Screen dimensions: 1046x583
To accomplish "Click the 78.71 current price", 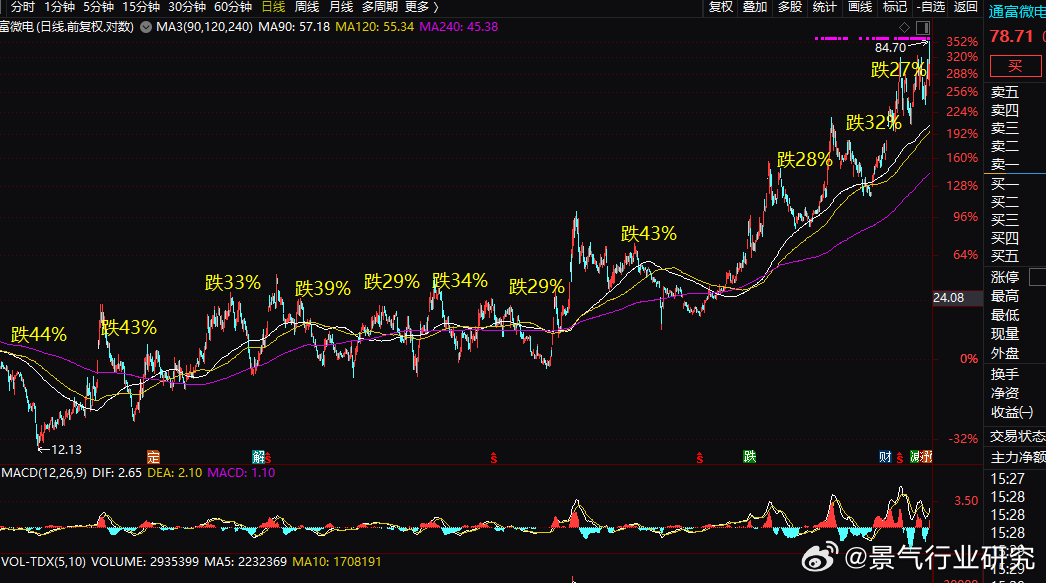I will 1011,36.
